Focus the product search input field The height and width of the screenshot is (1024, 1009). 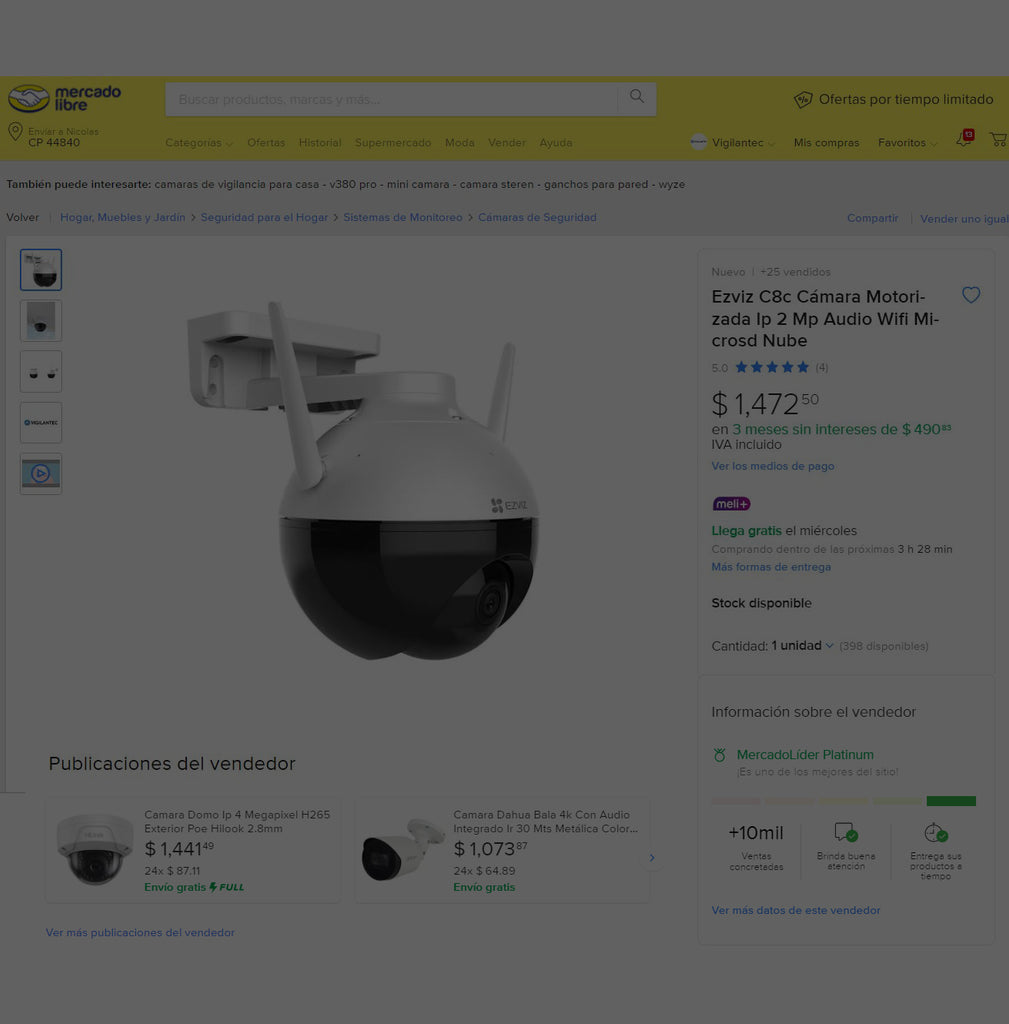[x=392, y=100]
